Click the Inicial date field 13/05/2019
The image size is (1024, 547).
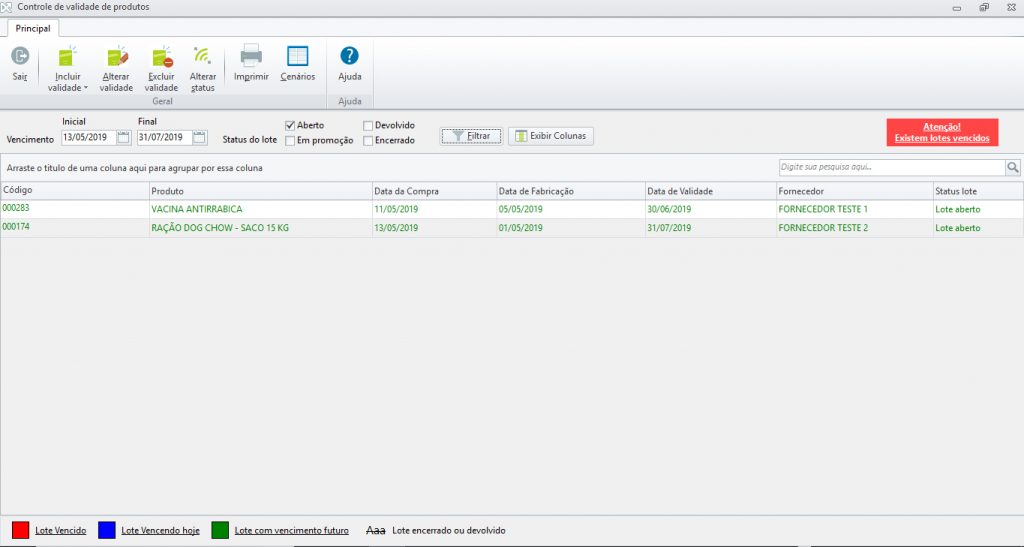89,137
